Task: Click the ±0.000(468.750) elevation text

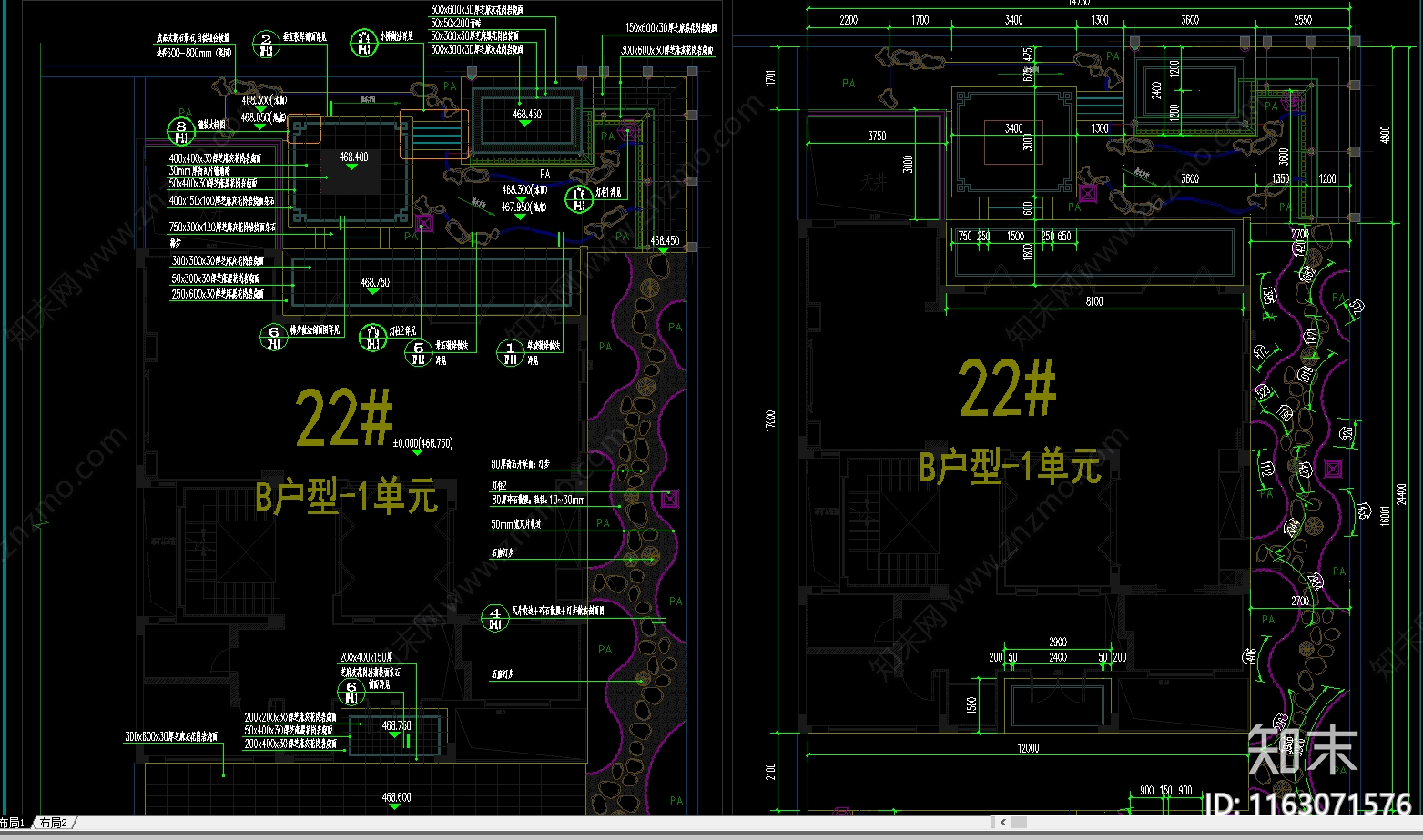Action: click(x=422, y=444)
